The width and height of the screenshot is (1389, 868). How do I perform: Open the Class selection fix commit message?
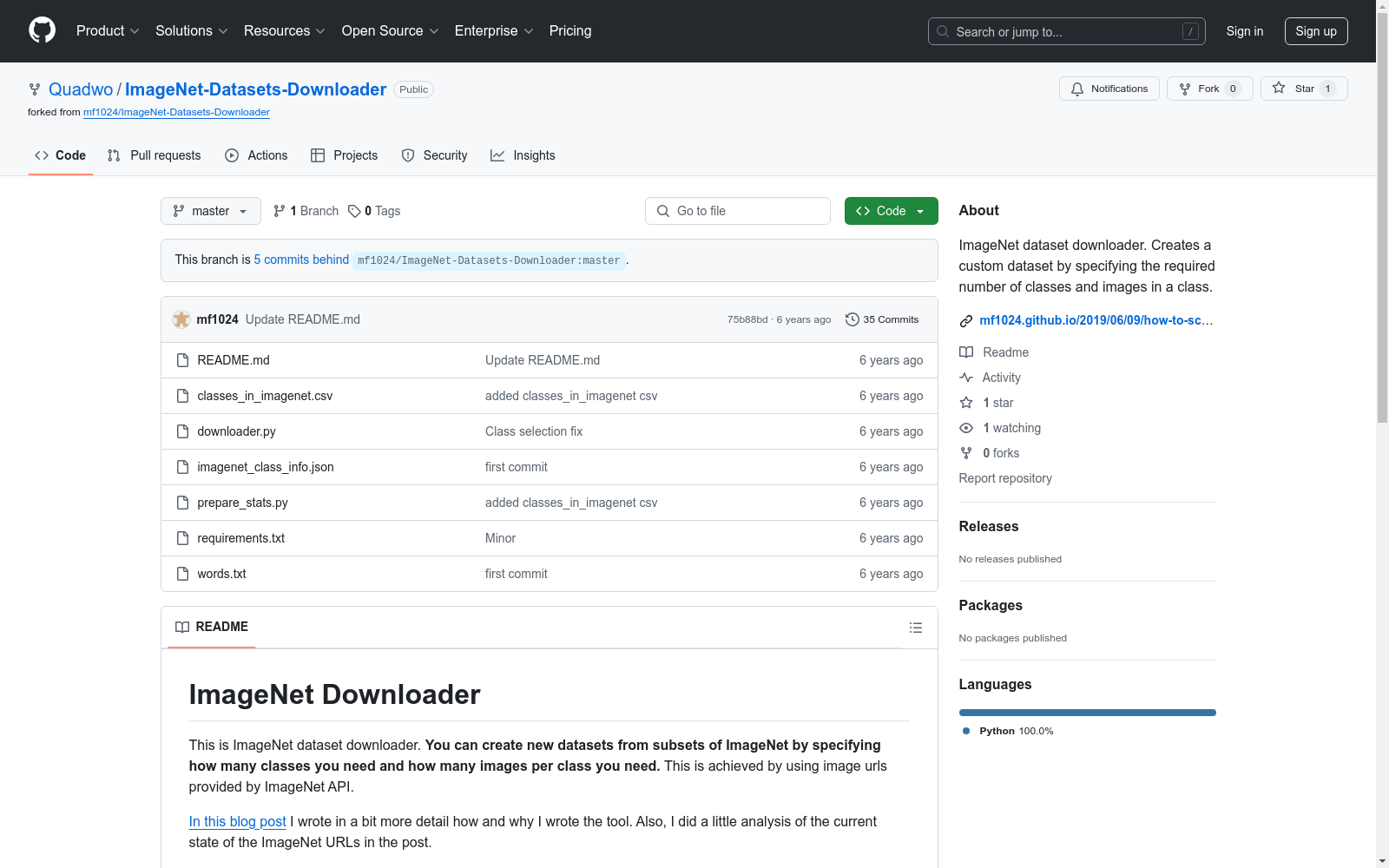click(x=534, y=431)
